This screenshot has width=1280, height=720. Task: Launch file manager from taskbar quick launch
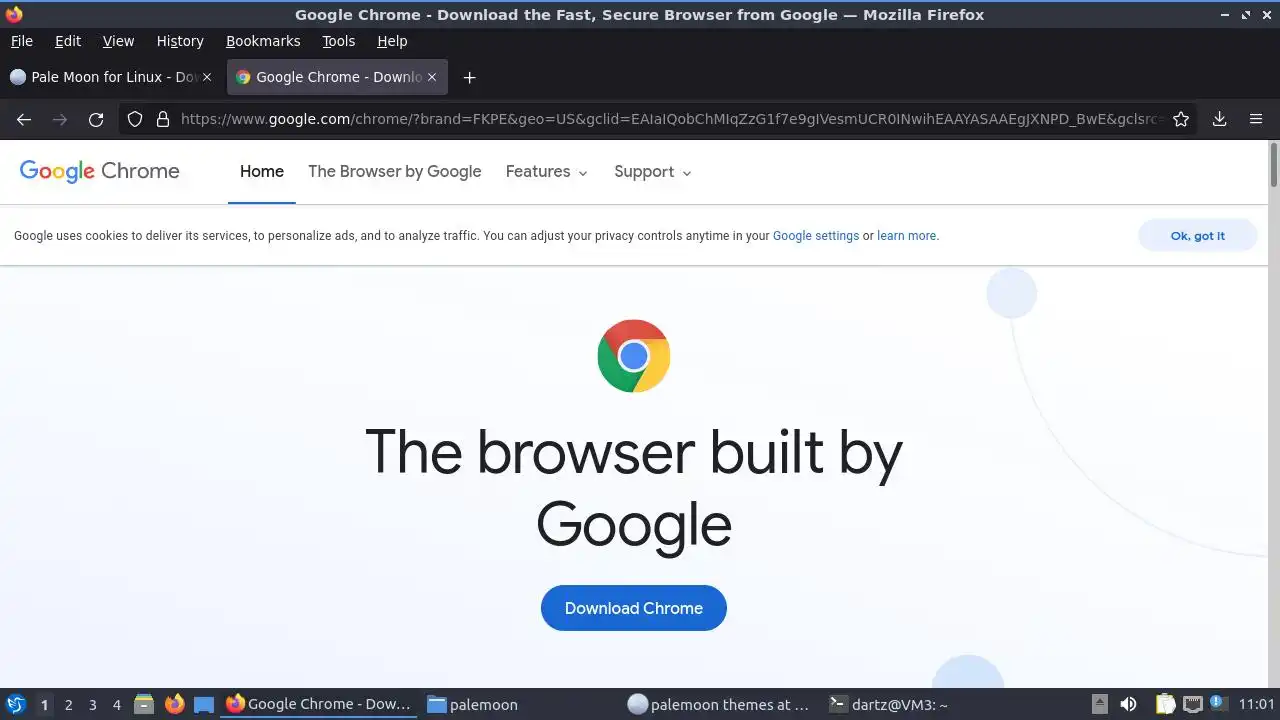click(x=144, y=704)
